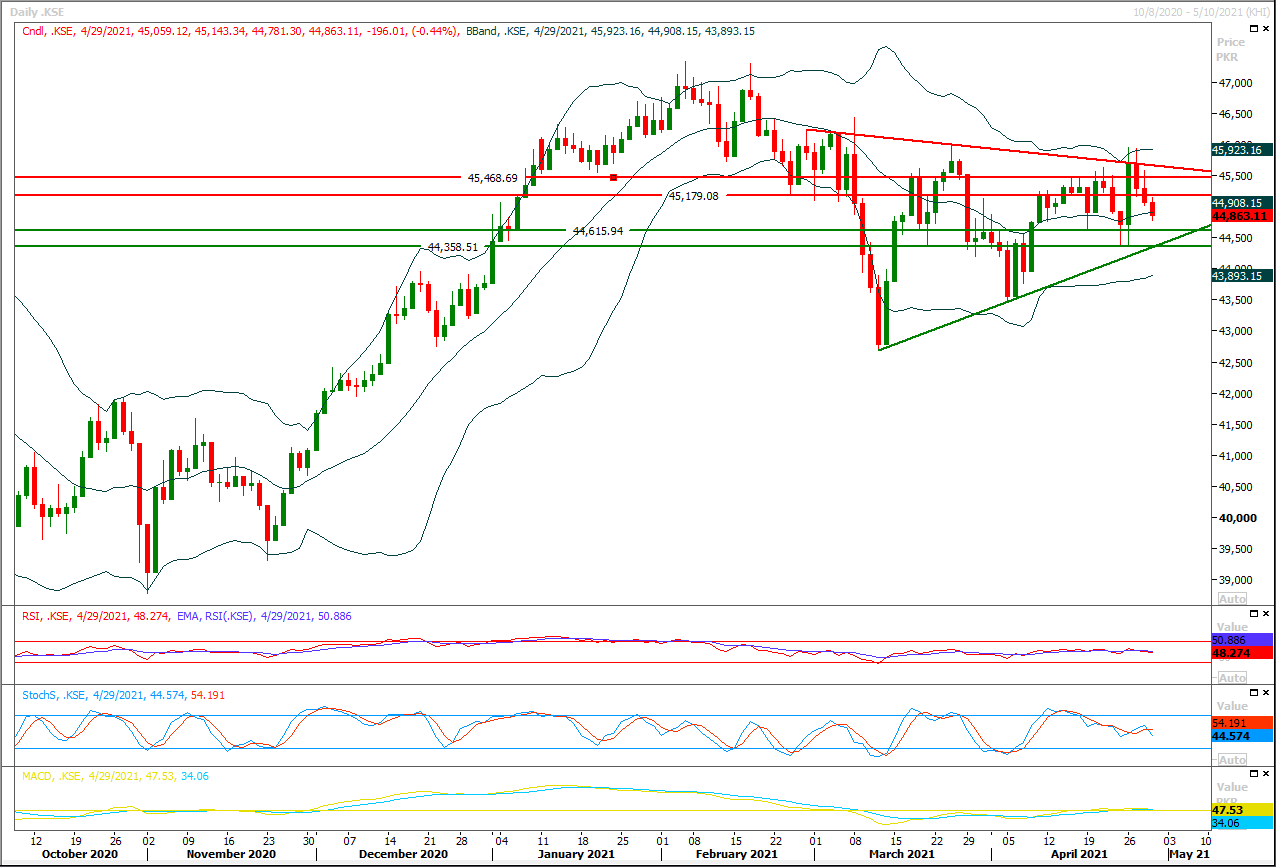
Task: Click the November 2020 time axis label
Action: click(x=231, y=855)
